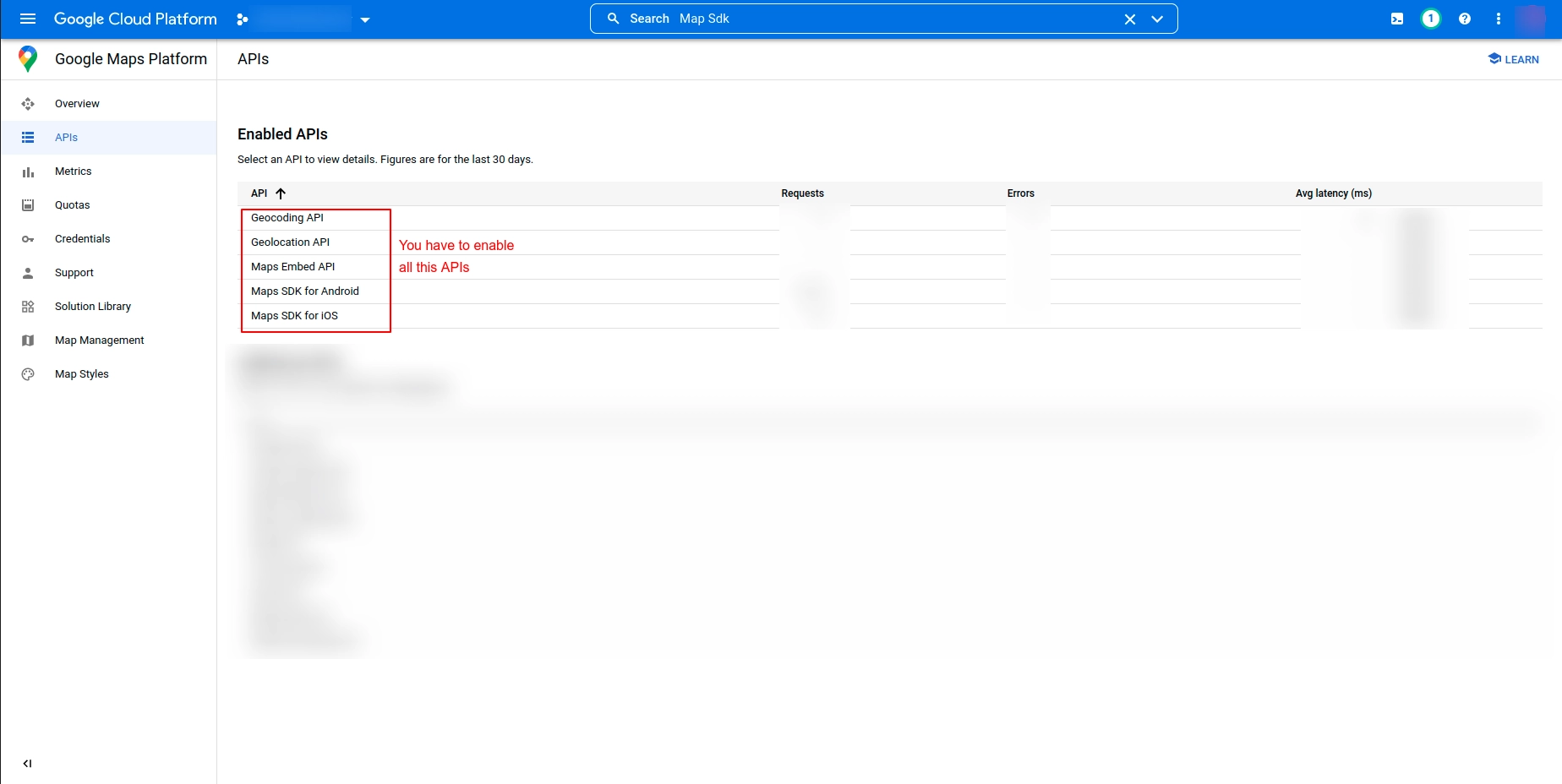
Task: Open the hamburger navigation menu
Action: tap(27, 19)
